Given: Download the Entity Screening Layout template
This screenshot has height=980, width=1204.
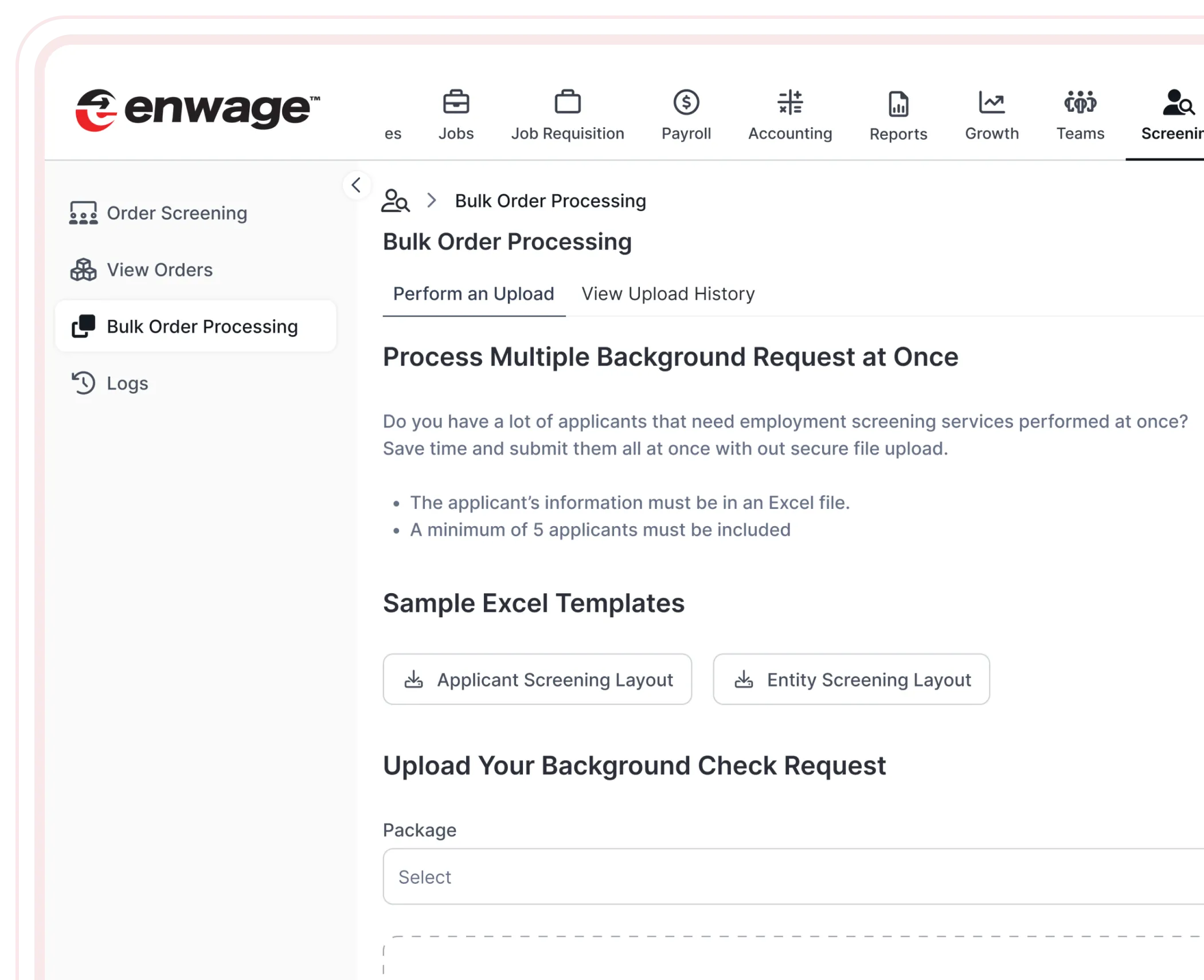Looking at the screenshot, I should point(851,680).
